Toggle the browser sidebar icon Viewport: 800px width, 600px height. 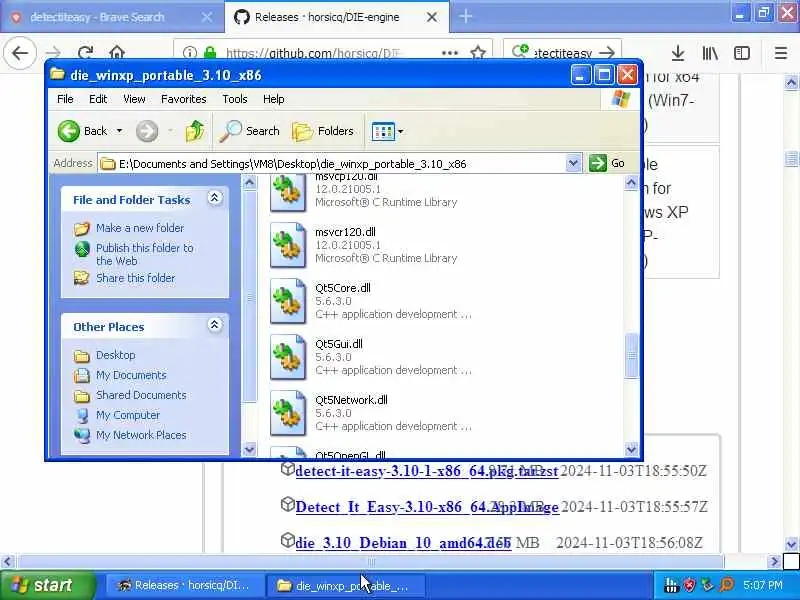(742, 53)
